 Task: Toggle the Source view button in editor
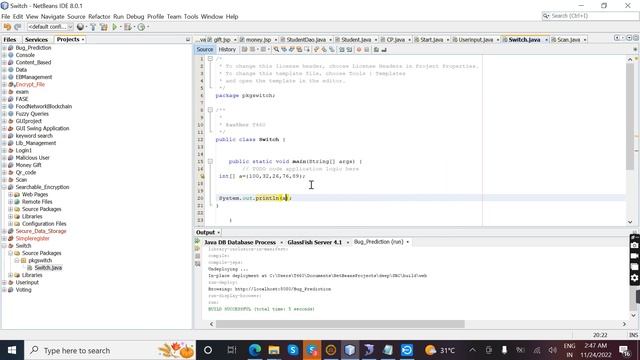(204, 49)
